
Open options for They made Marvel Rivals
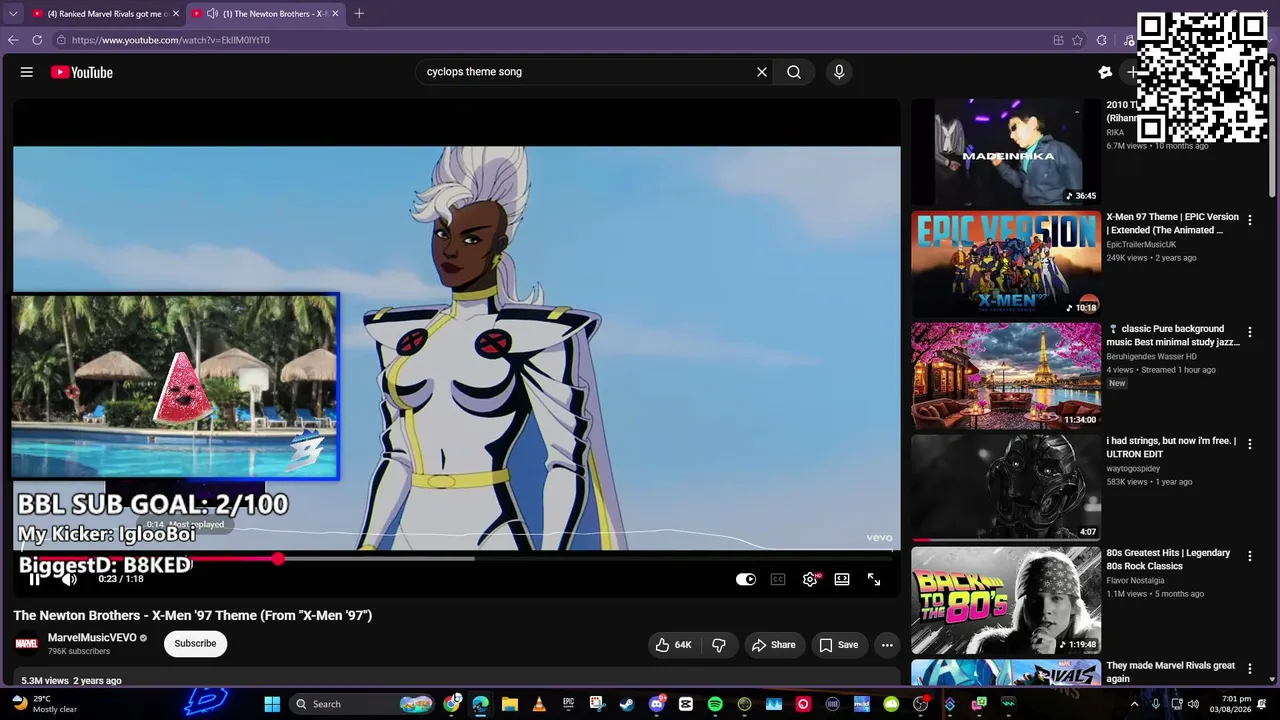coord(1249,669)
